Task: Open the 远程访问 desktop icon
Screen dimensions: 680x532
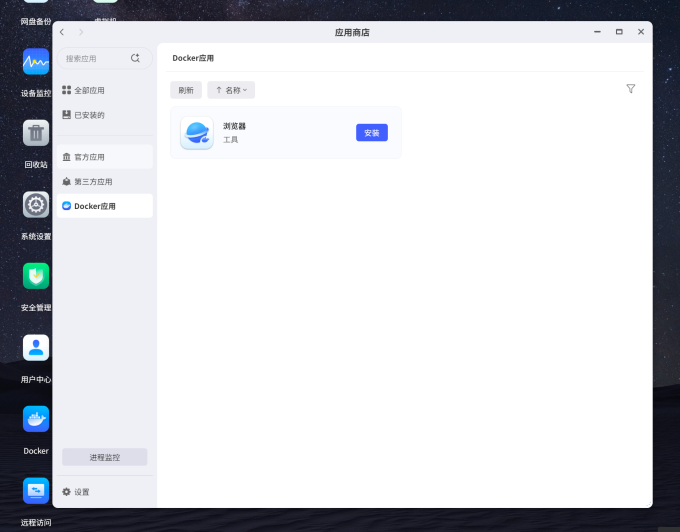Action: point(36,490)
